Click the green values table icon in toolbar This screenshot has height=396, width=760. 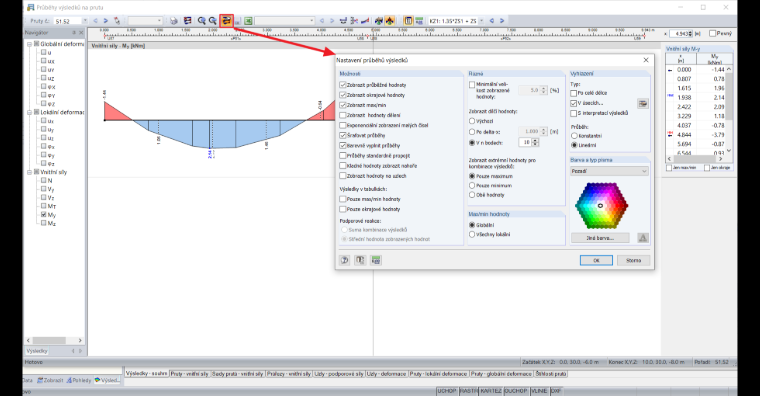(x=419, y=21)
